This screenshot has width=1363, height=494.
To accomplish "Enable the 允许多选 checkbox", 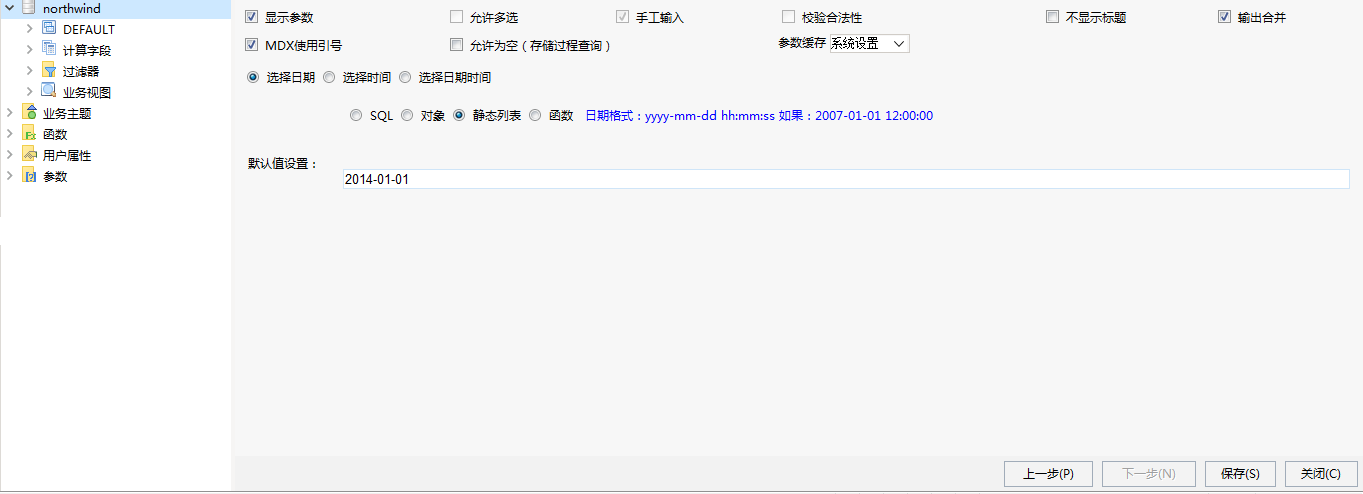I will pos(456,17).
